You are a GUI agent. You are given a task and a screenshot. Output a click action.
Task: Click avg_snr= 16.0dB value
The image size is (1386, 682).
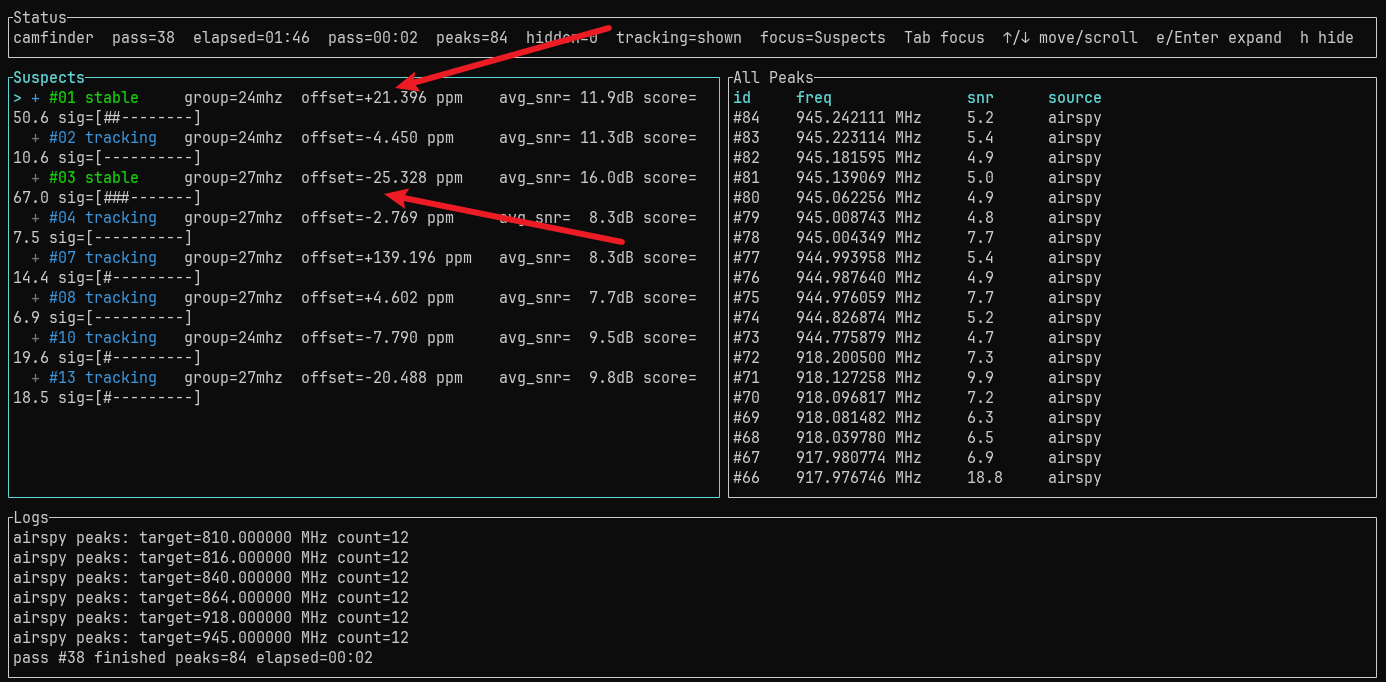[567, 178]
